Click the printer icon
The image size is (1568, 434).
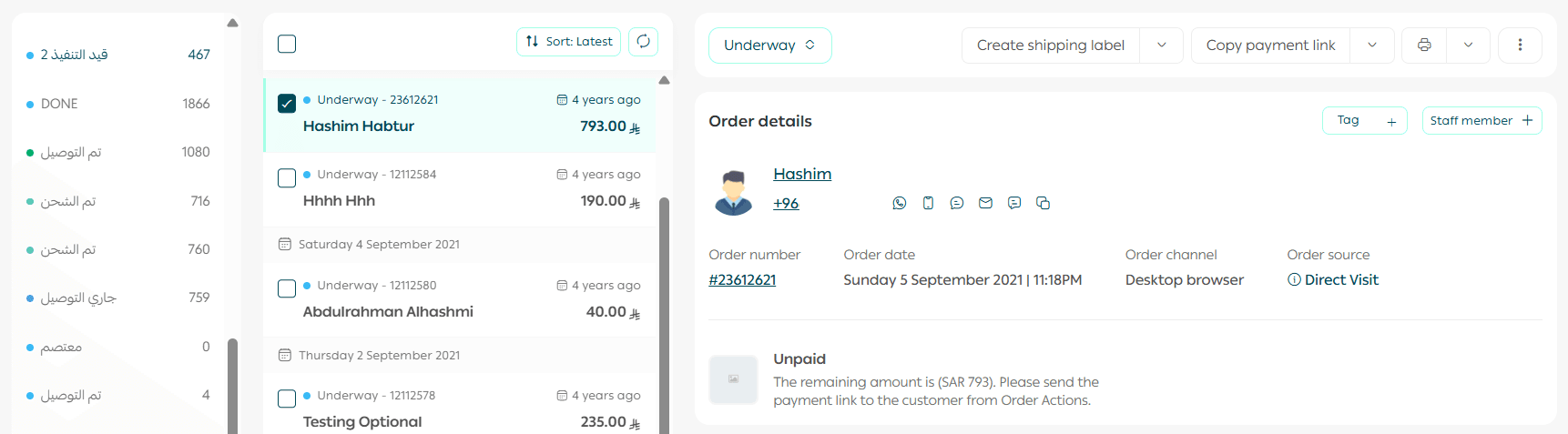coord(1424,45)
